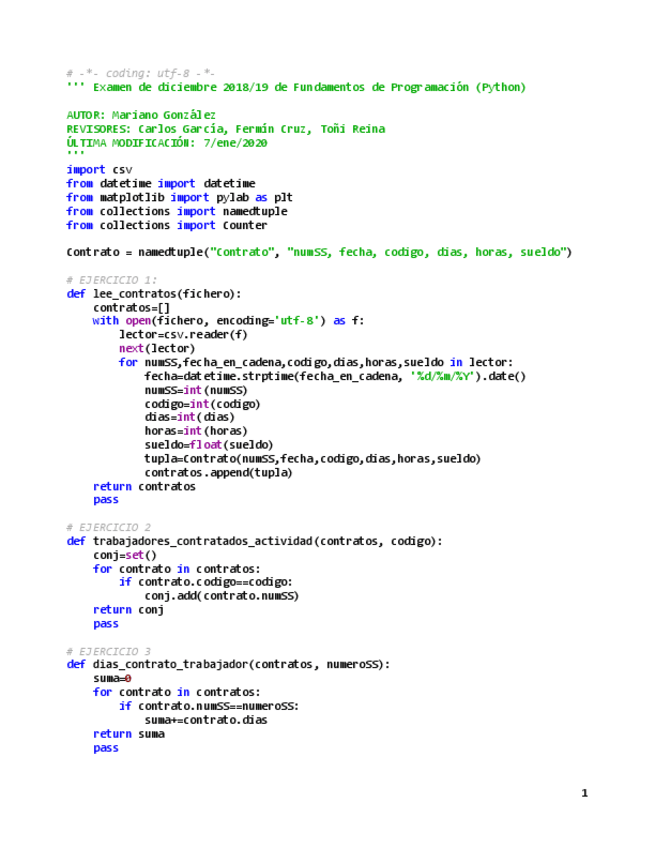
Task: Click the 'import csv' line
Action: (x=99, y=170)
